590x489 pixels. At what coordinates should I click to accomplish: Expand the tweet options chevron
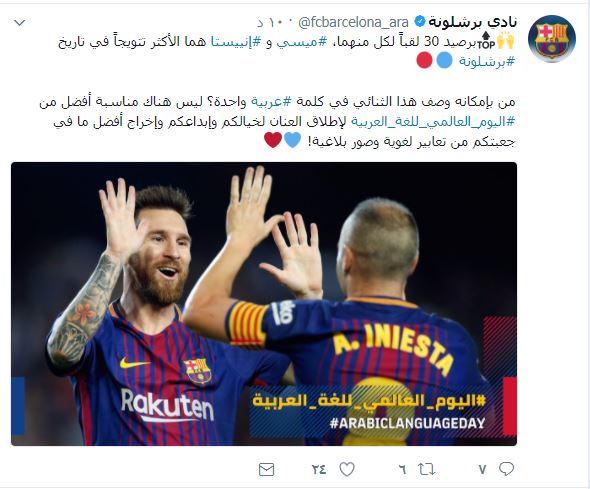pos(20,23)
